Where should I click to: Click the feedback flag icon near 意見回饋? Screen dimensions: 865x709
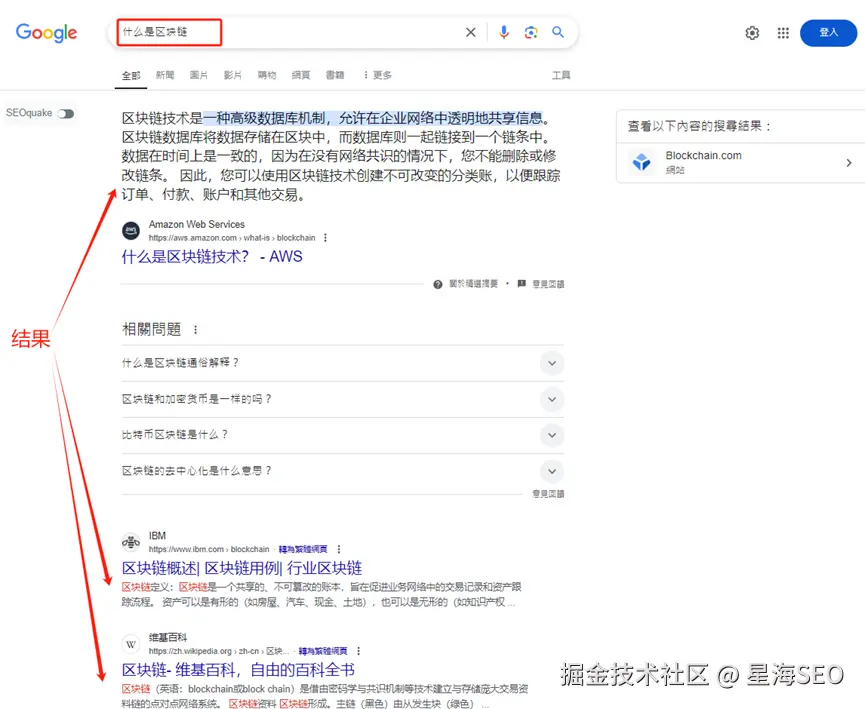(x=522, y=284)
